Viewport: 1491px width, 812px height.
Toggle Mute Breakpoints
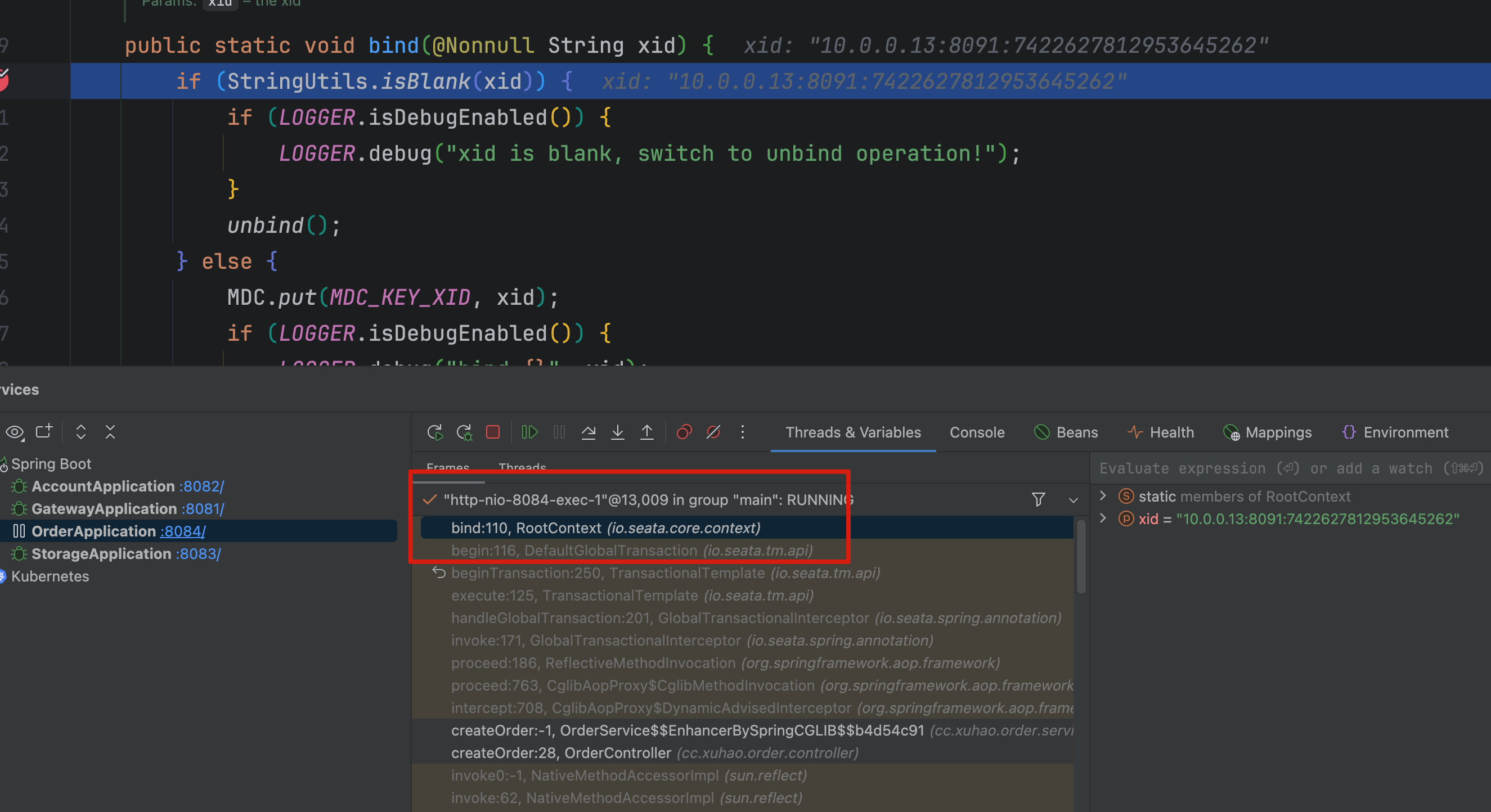pos(713,432)
